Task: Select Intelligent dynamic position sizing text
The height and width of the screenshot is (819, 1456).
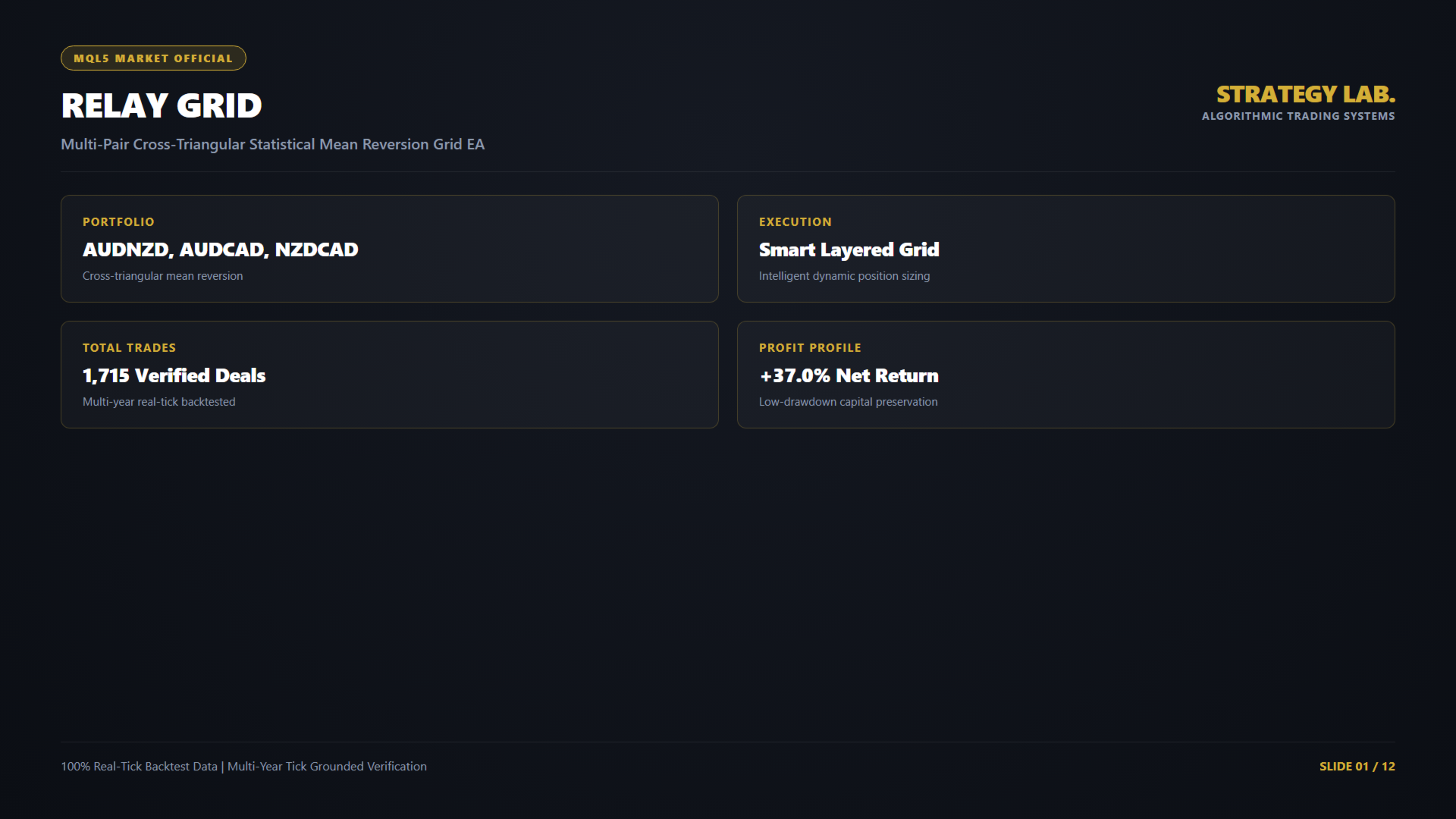Action: [844, 276]
